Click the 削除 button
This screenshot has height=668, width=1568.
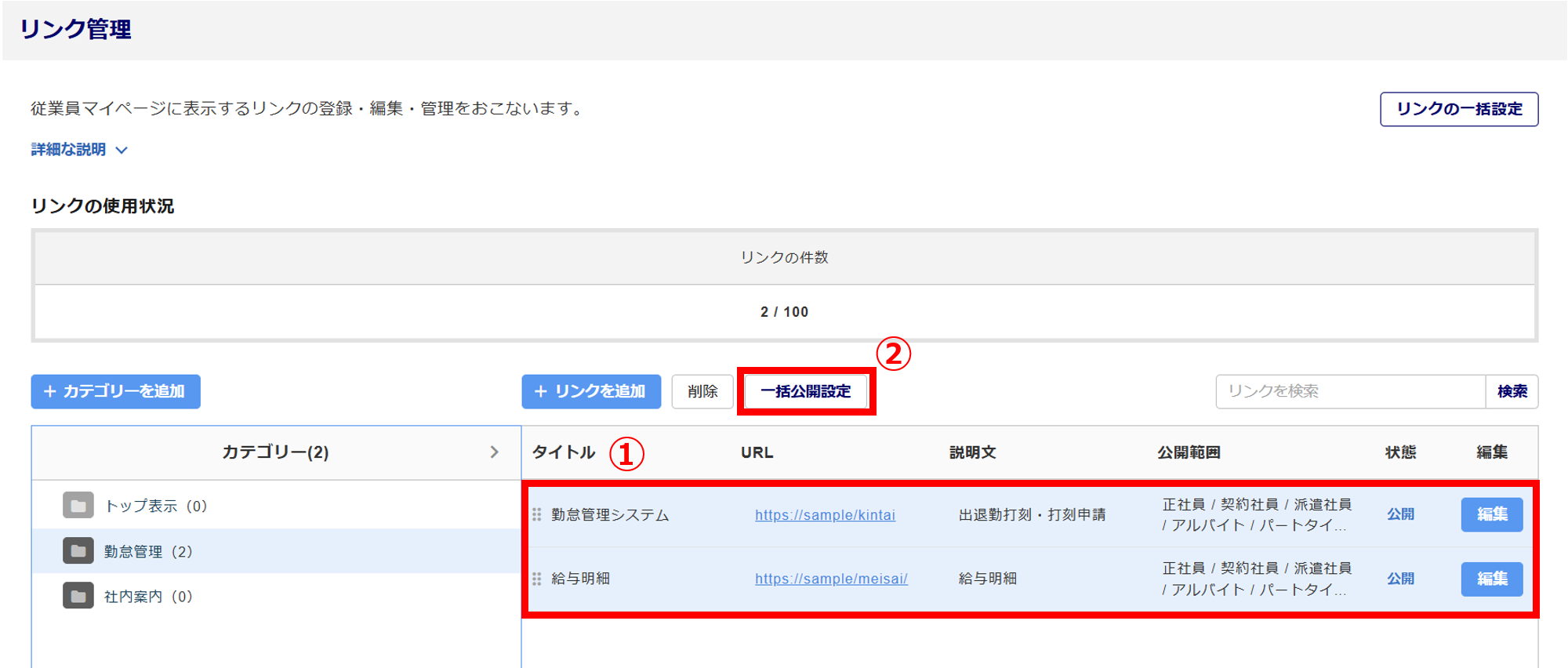pyautogui.click(x=702, y=391)
